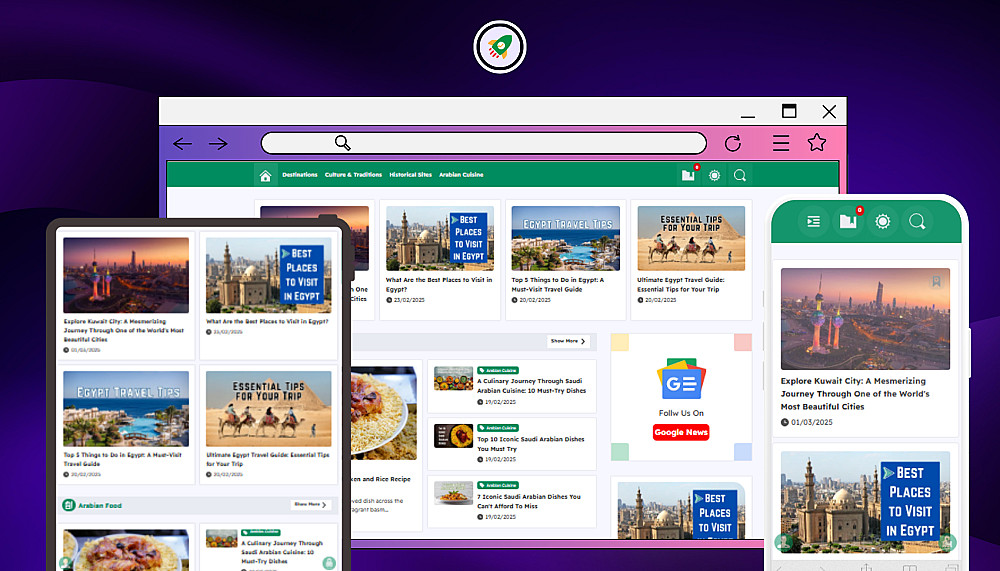Click Show More beside Arabian Food on tablet

(311, 505)
